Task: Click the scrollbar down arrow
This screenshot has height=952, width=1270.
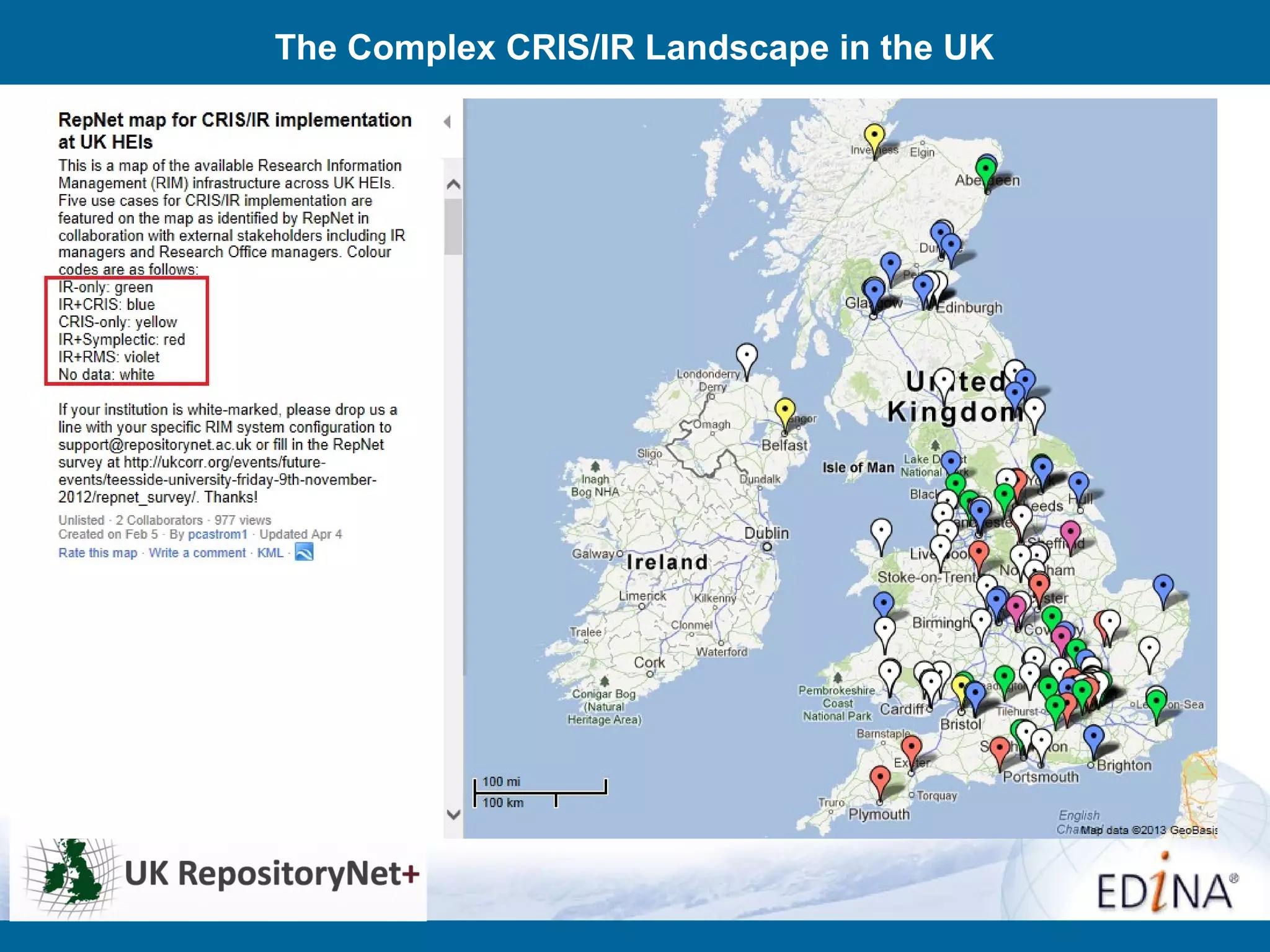Action: click(x=453, y=814)
